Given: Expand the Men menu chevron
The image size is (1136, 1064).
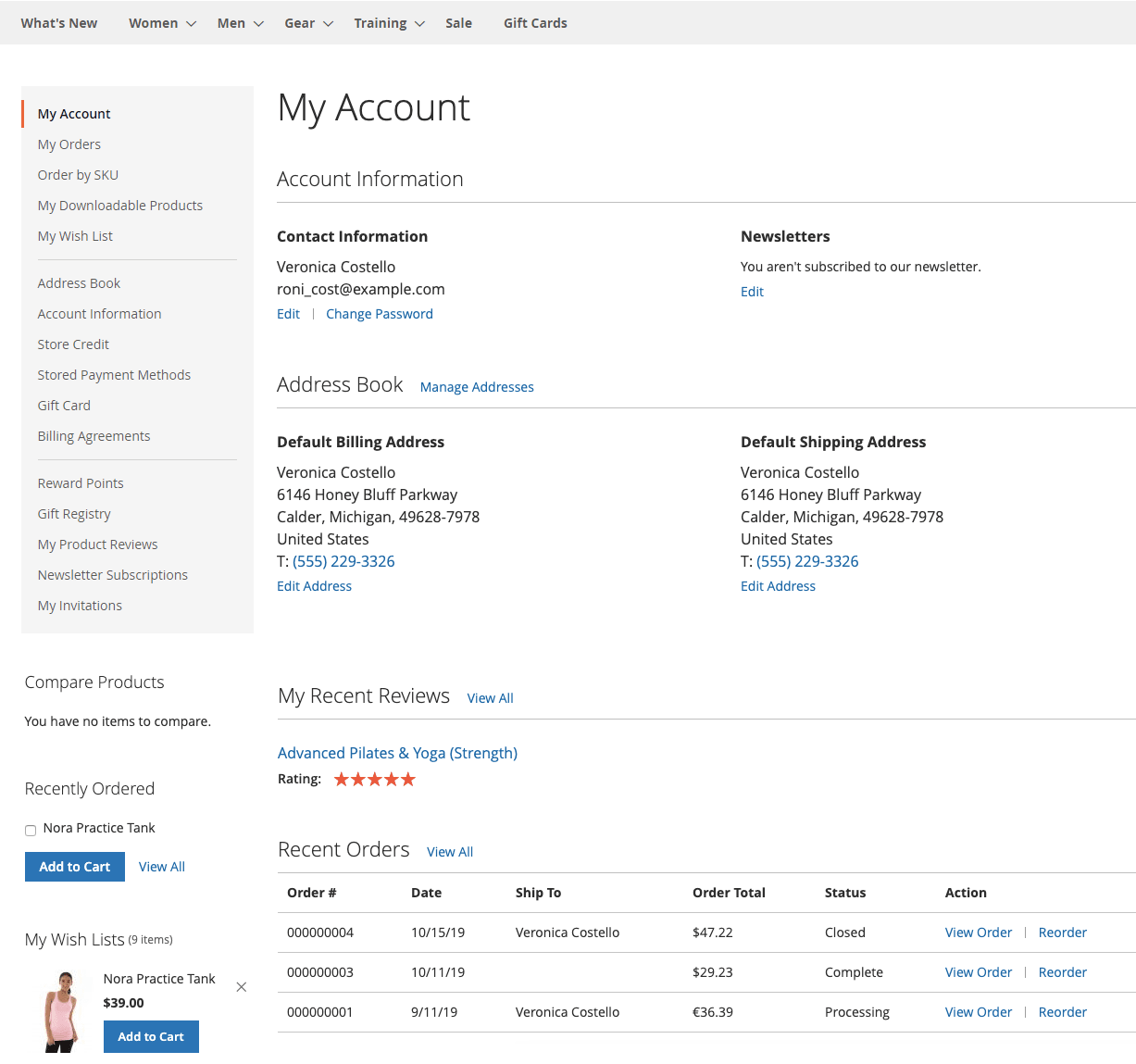Looking at the screenshot, I should (x=258, y=24).
